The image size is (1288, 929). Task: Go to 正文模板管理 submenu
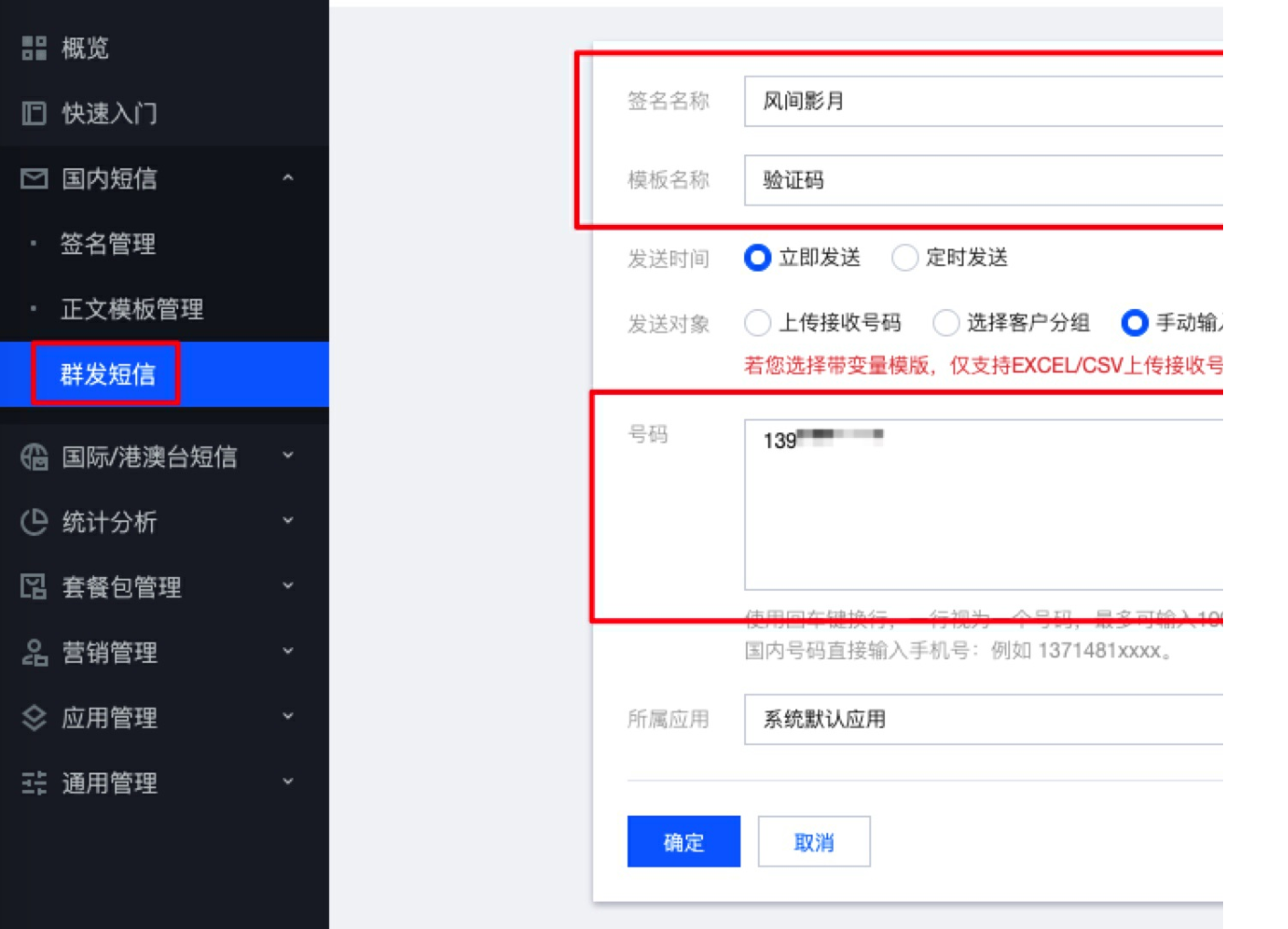click(132, 309)
